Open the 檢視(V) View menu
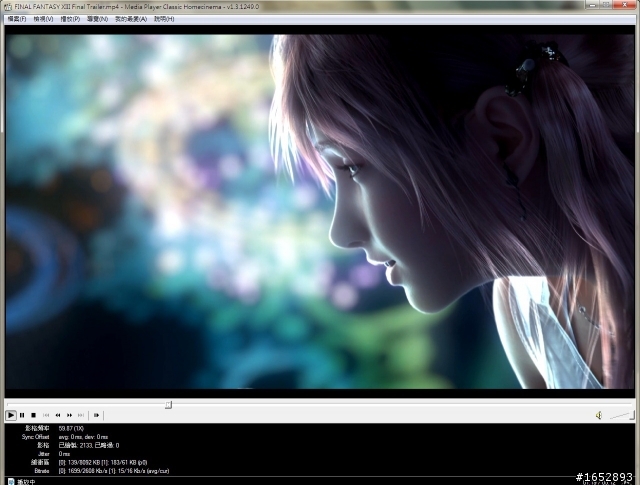640x485 pixels. click(x=43, y=19)
